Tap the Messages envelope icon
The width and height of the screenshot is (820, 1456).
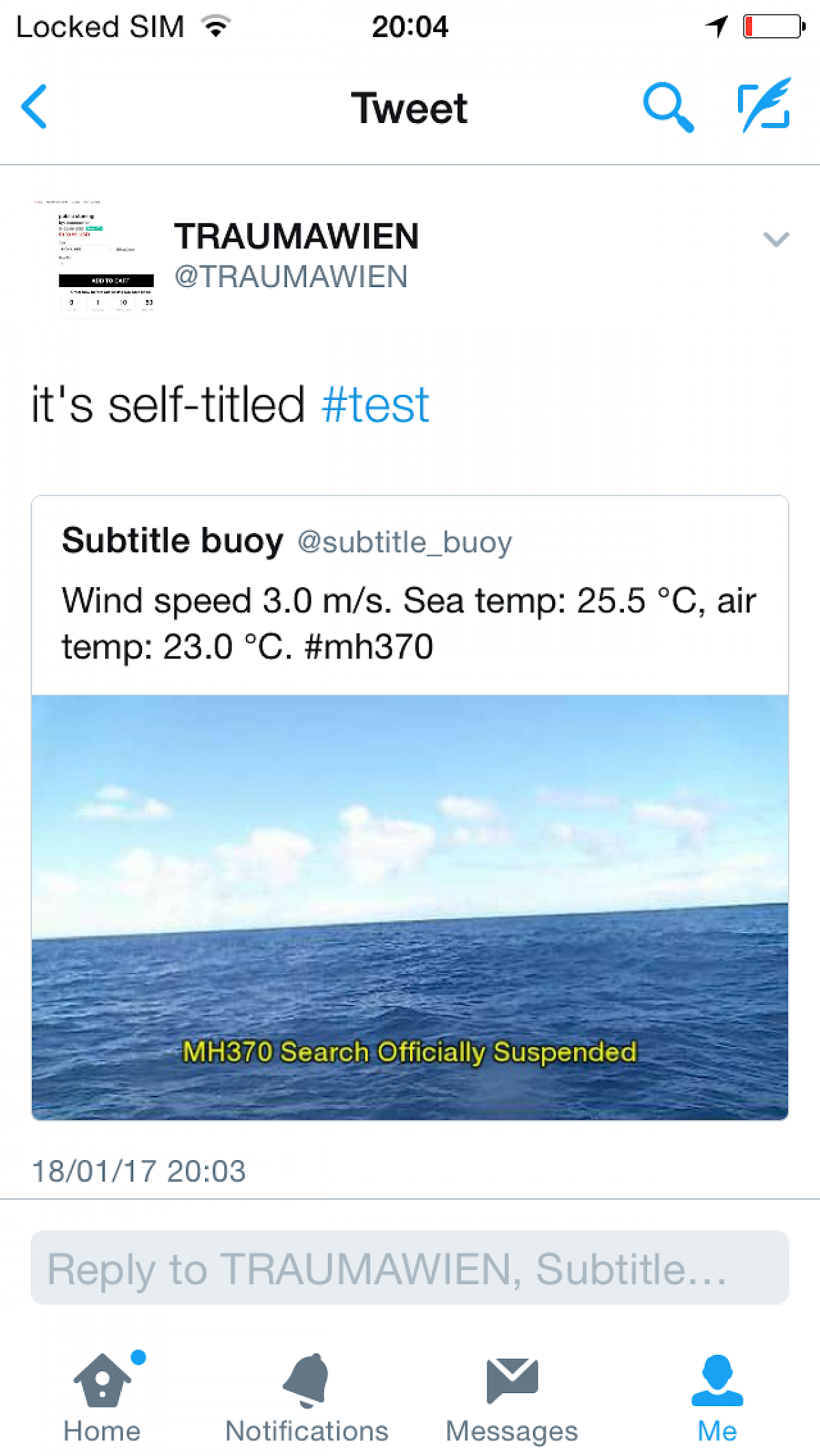point(512,1381)
